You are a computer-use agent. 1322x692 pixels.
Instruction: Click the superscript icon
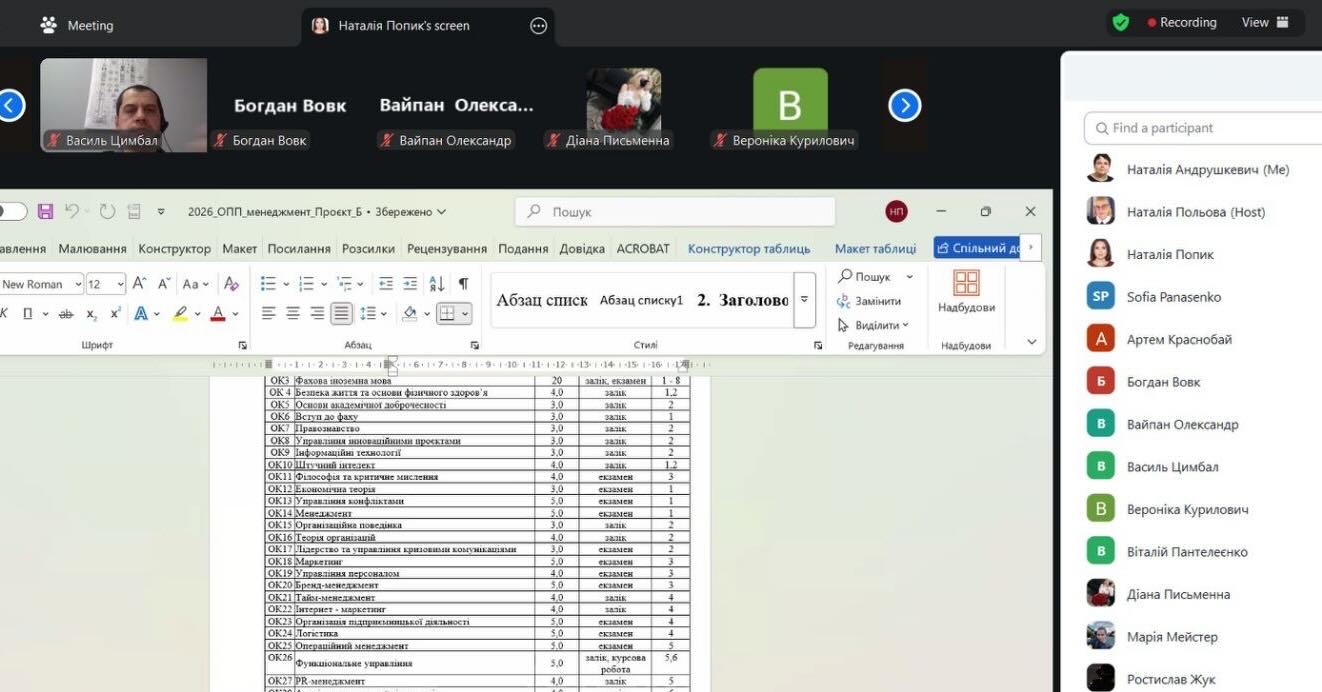click(116, 314)
